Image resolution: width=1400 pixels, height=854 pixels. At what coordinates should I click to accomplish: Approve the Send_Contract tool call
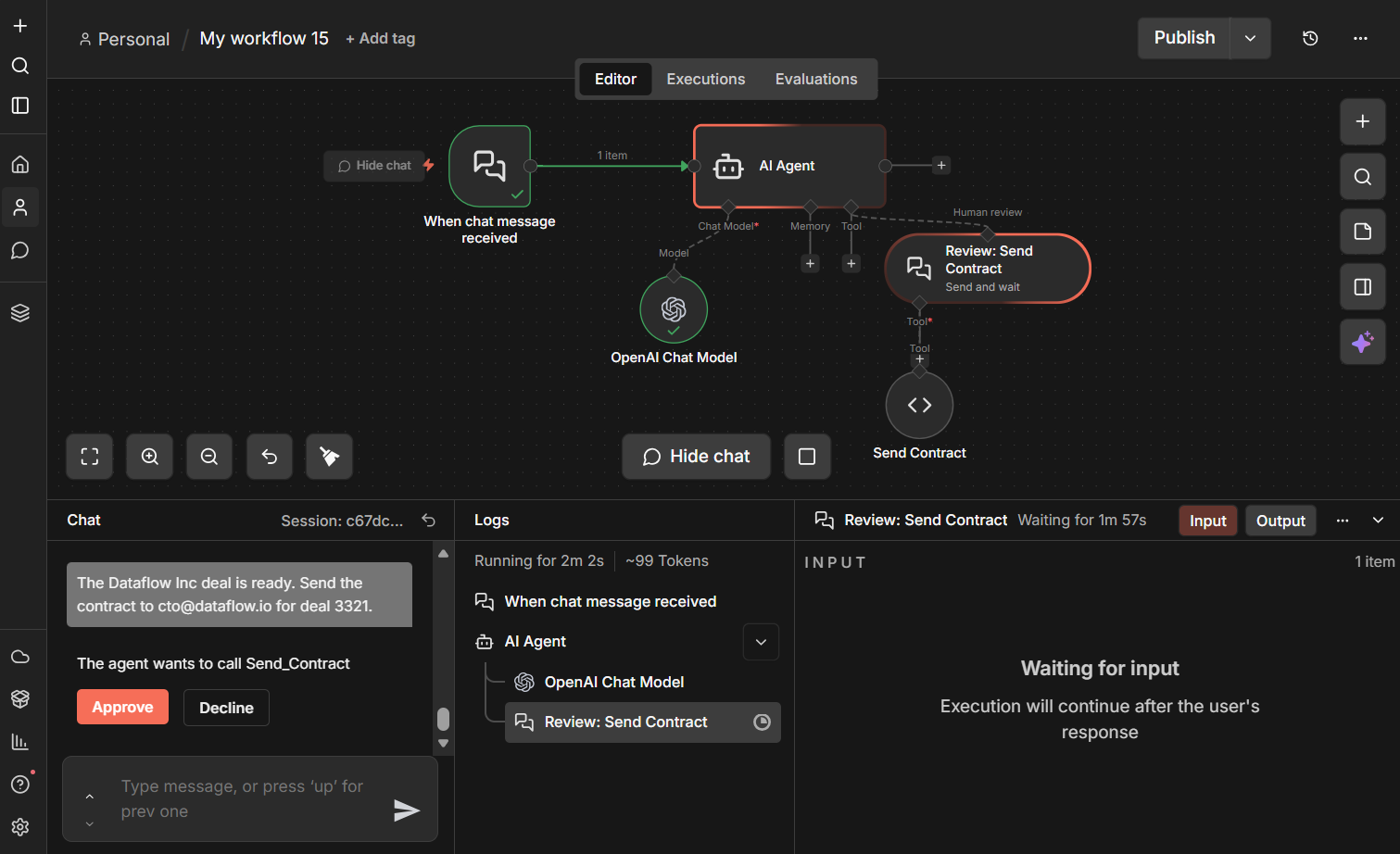tap(122, 708)
